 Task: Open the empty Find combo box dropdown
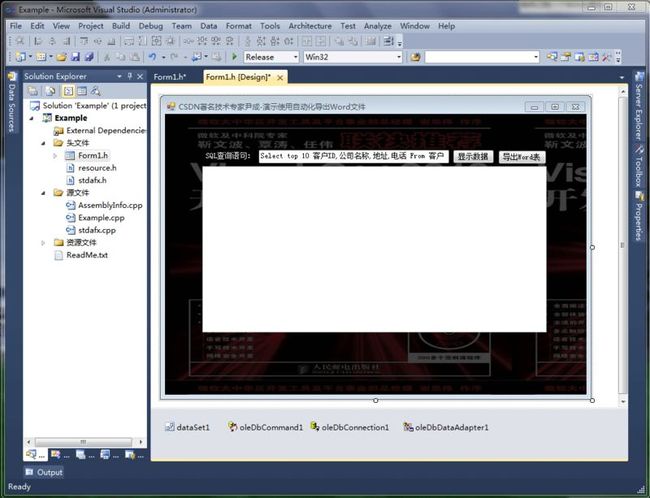[x=536, y=57]
